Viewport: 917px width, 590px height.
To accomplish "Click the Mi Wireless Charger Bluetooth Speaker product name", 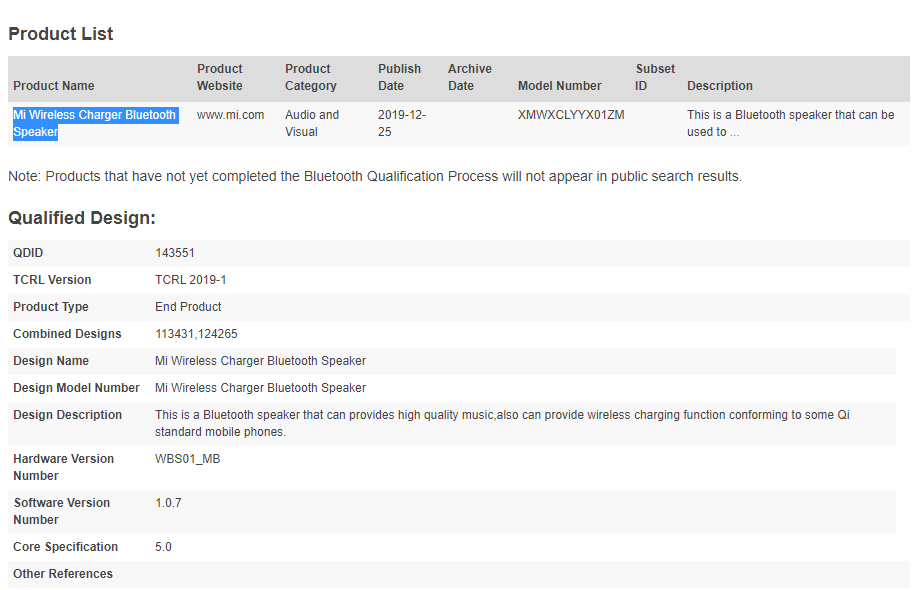I will 95,123.
